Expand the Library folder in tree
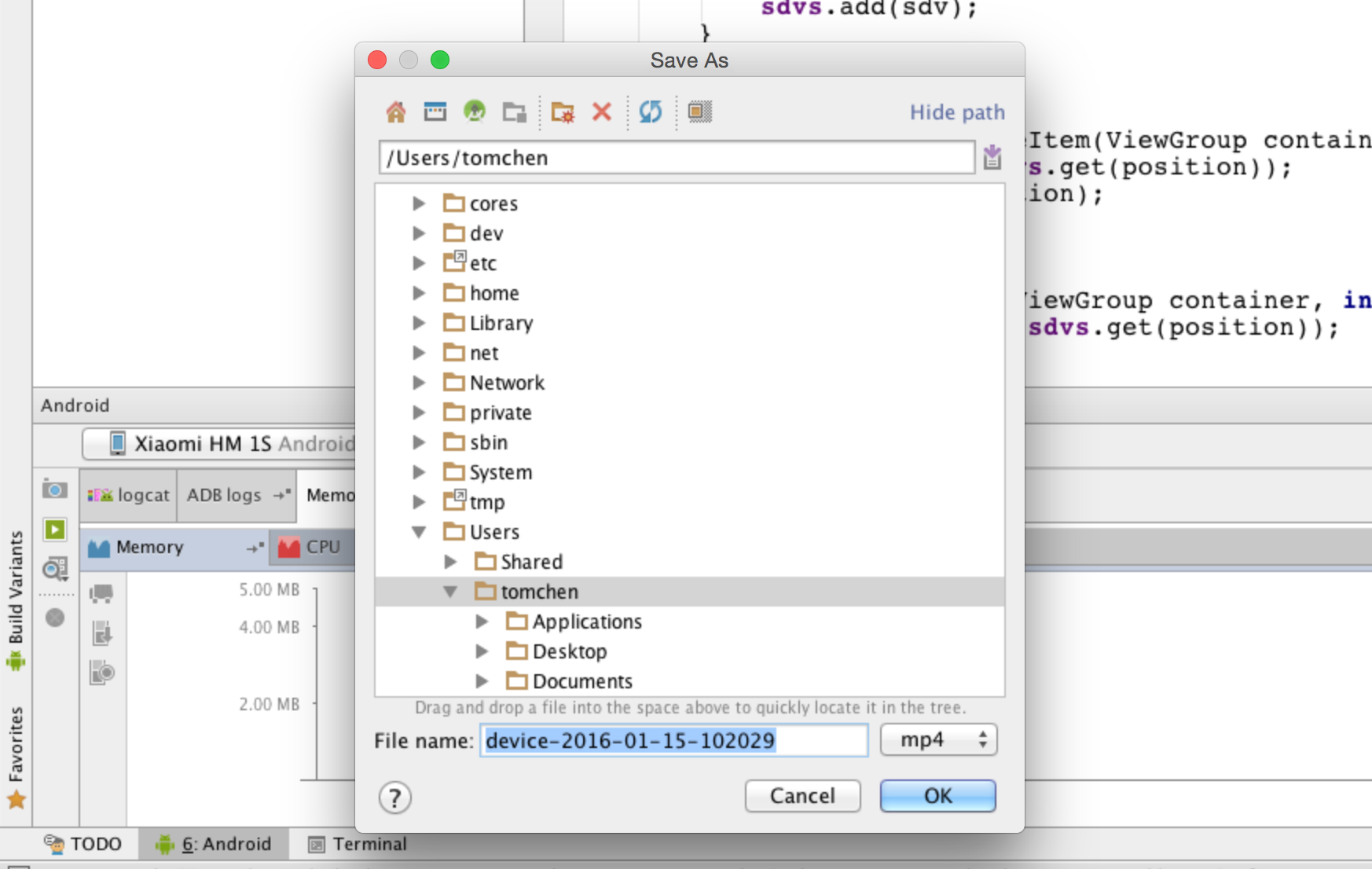Screen dimensions: 1372x869 420,323
